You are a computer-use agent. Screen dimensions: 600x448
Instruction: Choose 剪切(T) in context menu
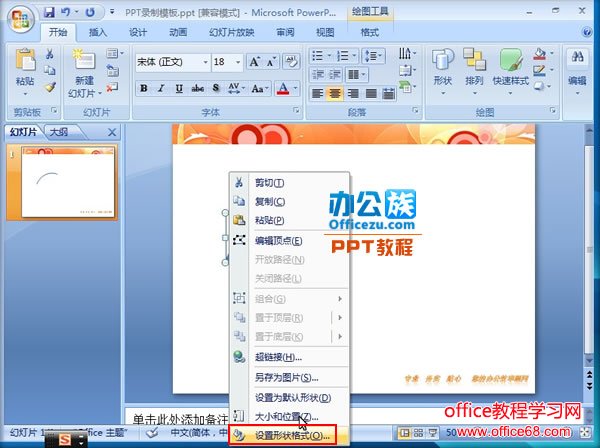pos(289,183)
